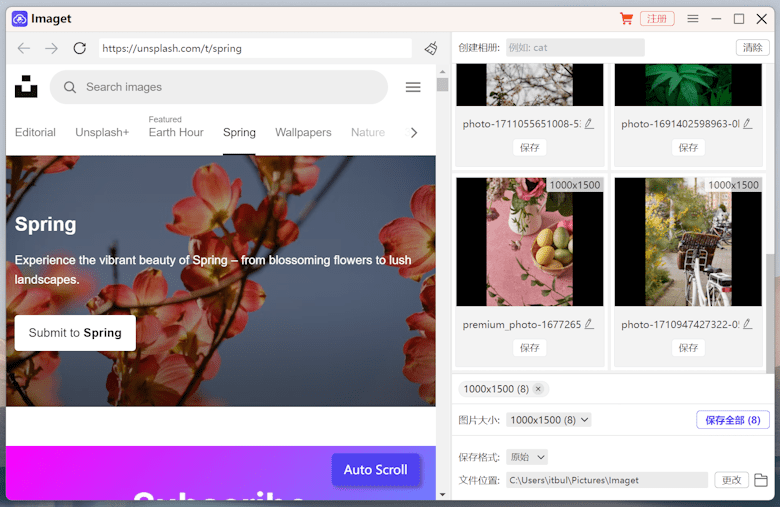The width and height of the screenshot is (780, 507).
Task: Select the green fern leaves thumbnail
Action: pyautogui.click(x=688, y=85)
